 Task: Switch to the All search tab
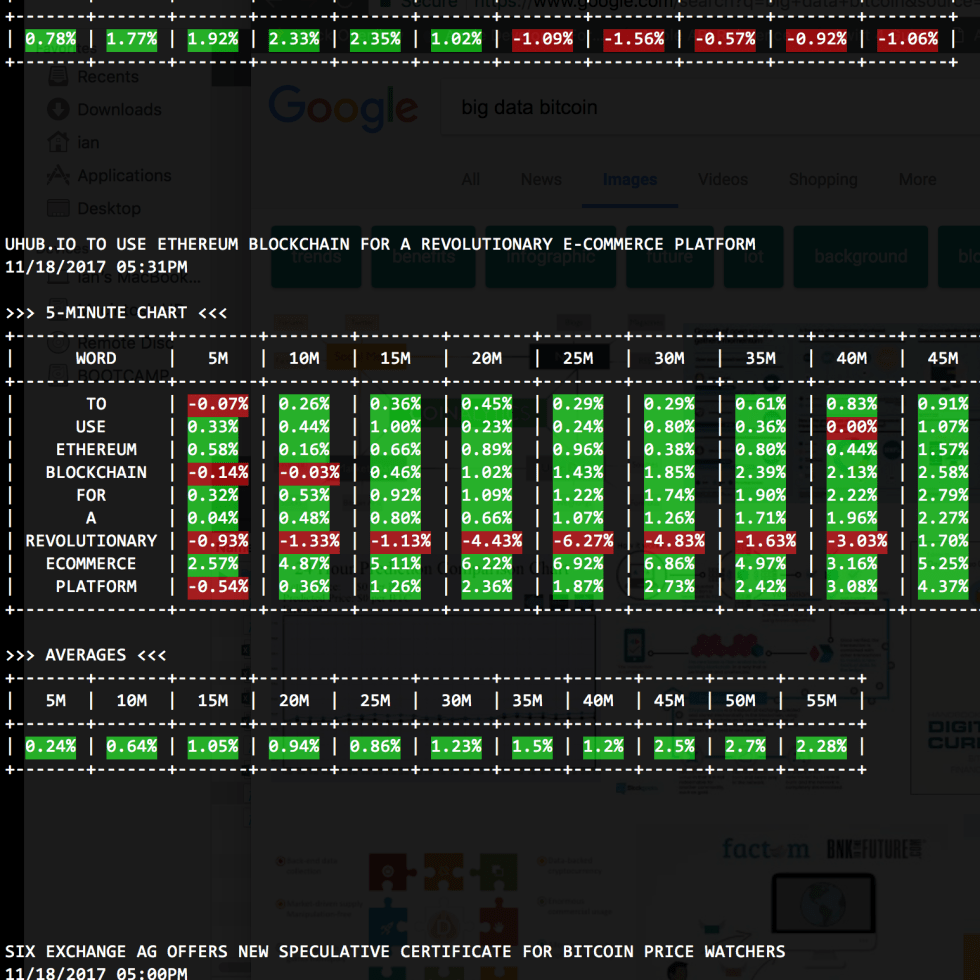[470, 180]
